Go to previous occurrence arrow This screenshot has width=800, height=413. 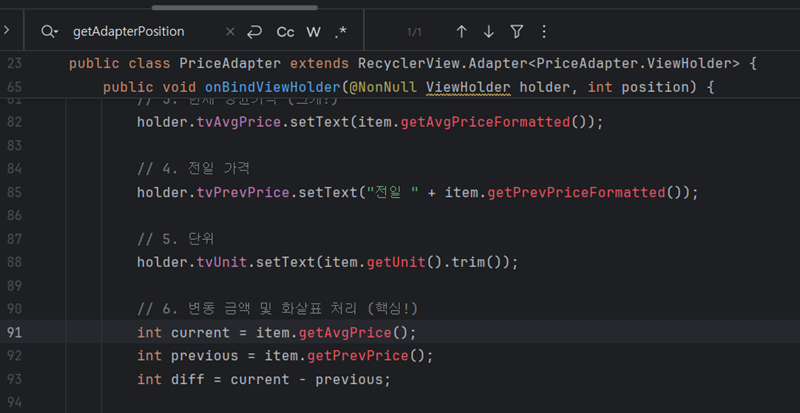461,32
